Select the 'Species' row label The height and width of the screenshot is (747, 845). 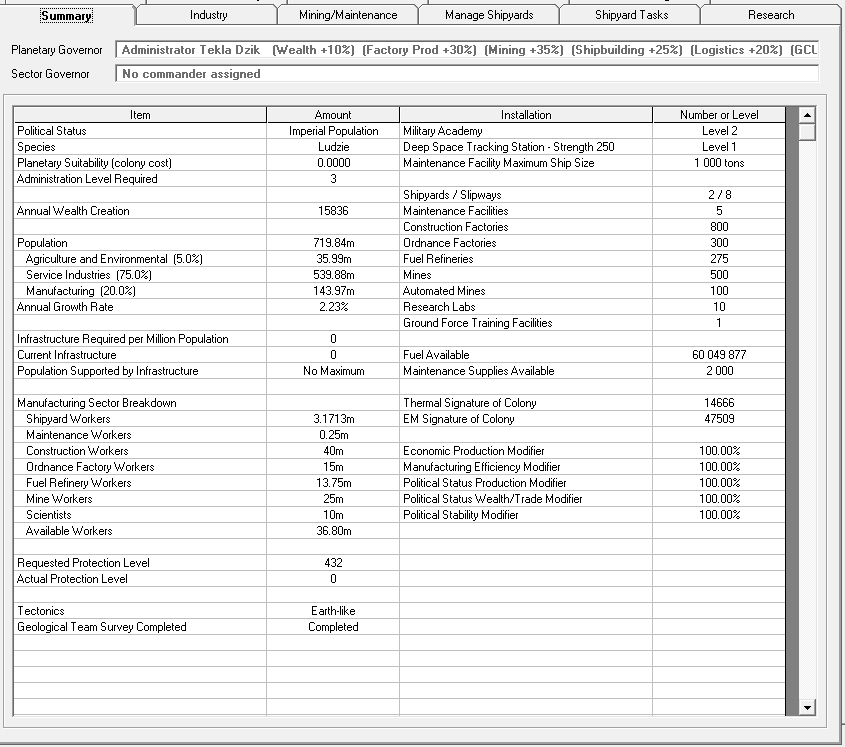click(36, 147)
